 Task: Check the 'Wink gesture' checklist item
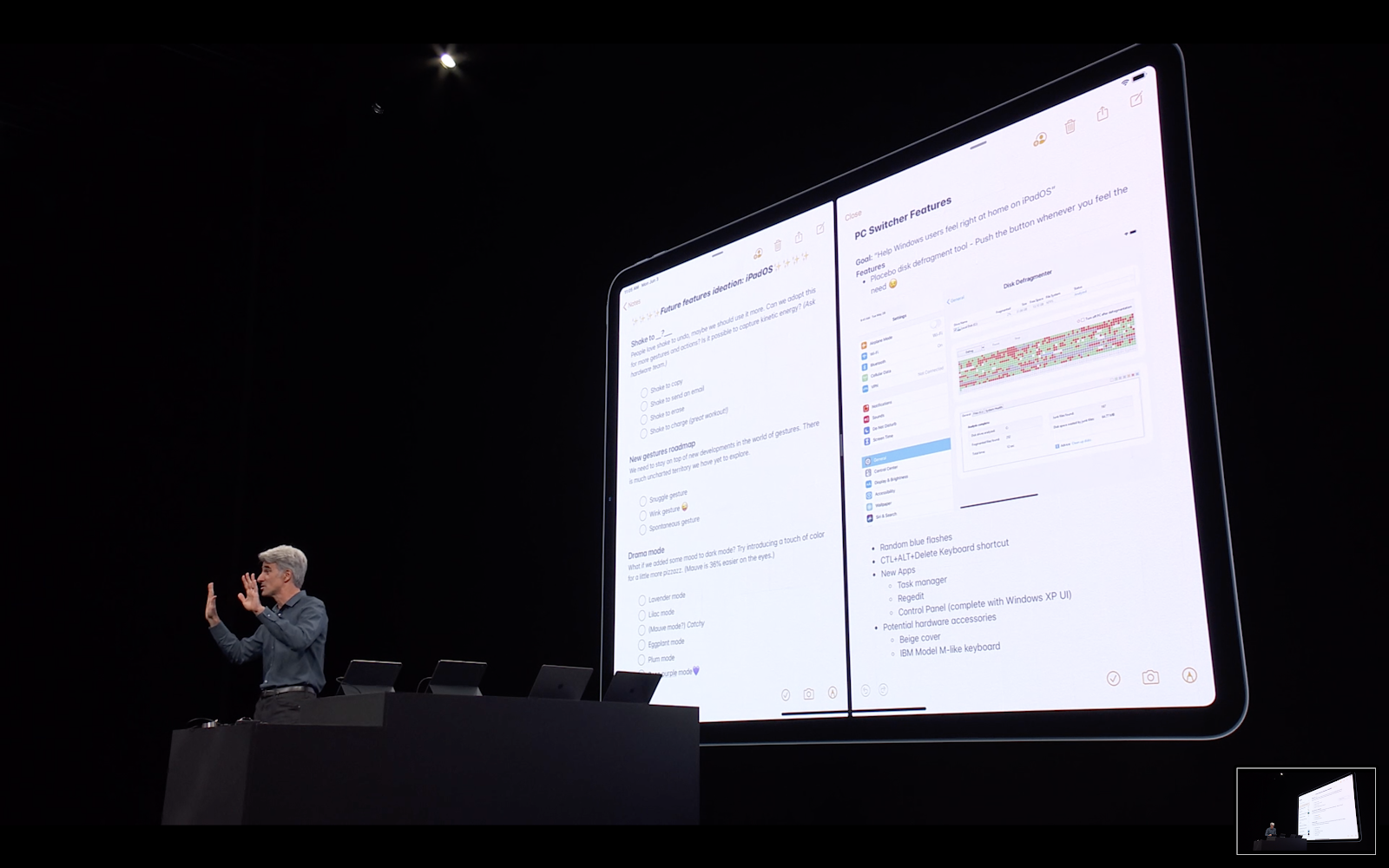tap(643, 516)
